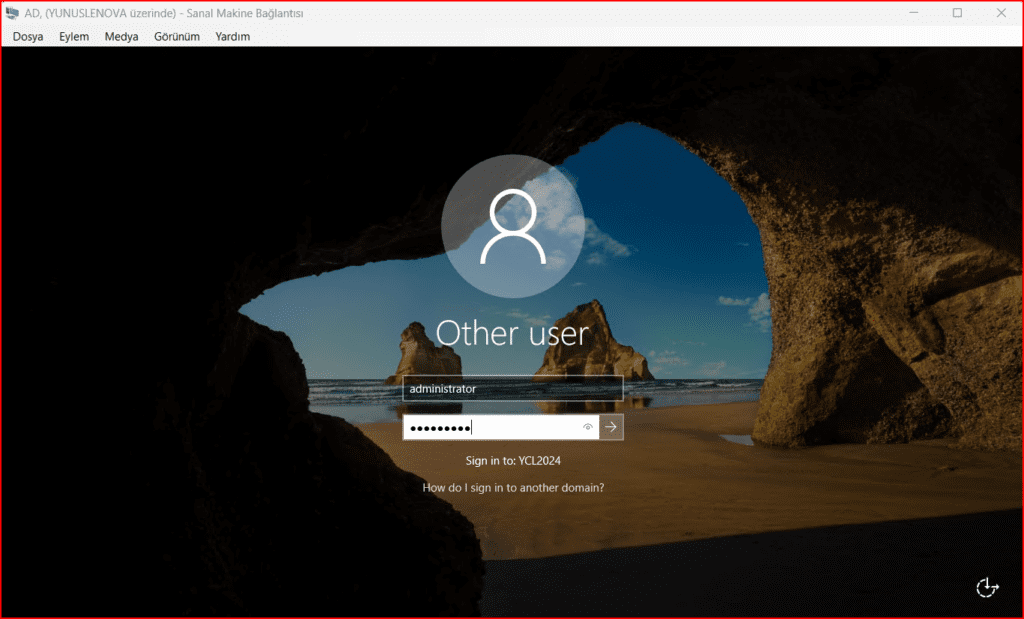Open the Görünüm menu
Image resolution: width=1024 pixels, height=619 pixels.
click(x=177, y=36)
